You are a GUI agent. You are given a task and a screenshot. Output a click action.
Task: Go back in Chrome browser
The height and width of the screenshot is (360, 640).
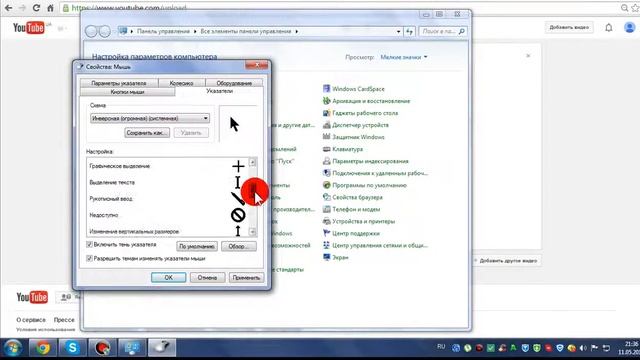pyautogui.click(x=8, y=8)
